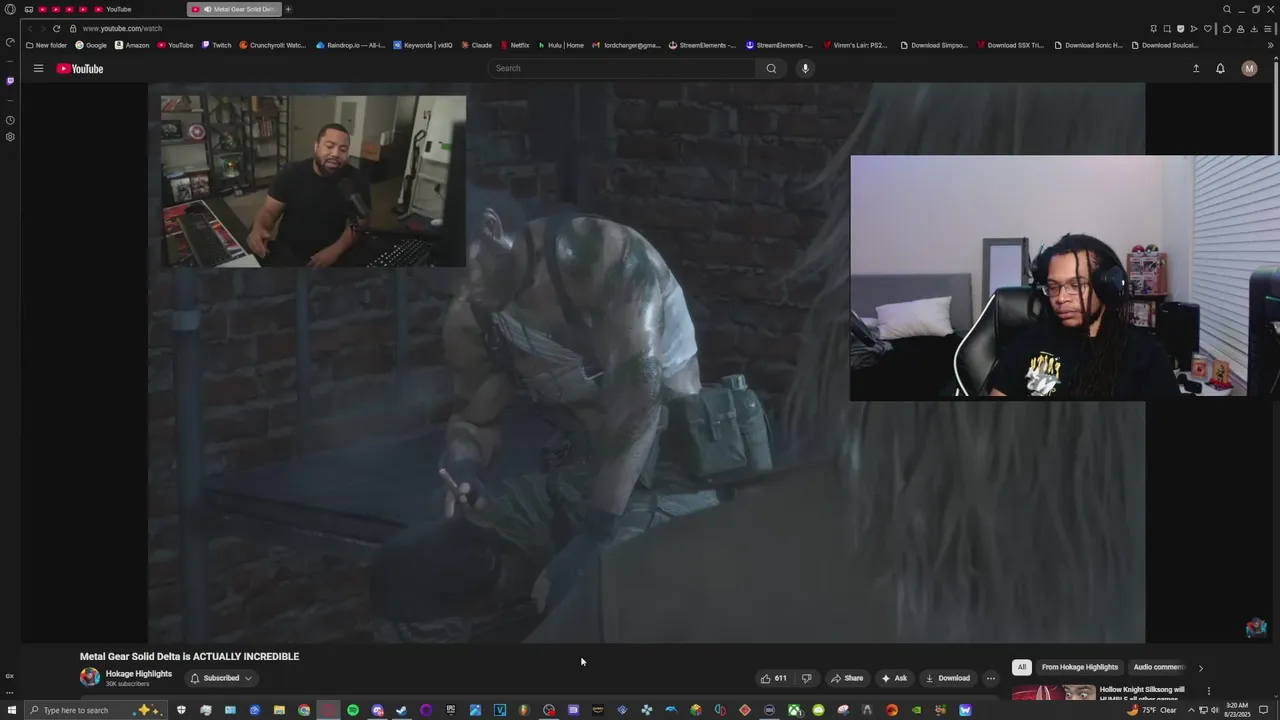Expand the bookmarks bar overflow chevron
This screenshot has height=720, width=1280.
point(1271,45)
